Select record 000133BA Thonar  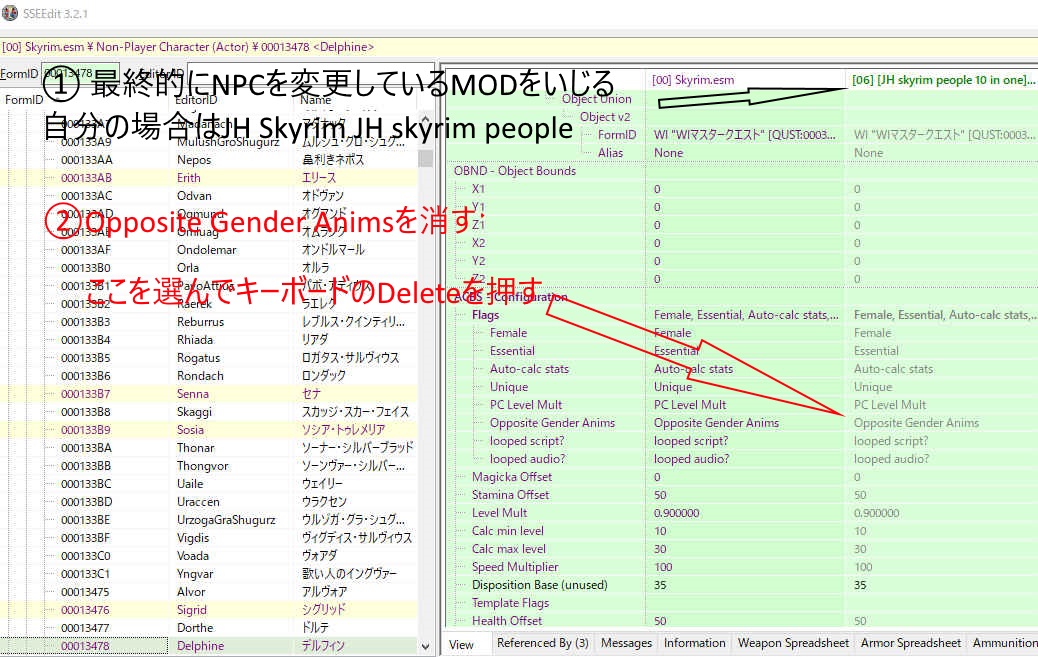click(x=209, y=448)
